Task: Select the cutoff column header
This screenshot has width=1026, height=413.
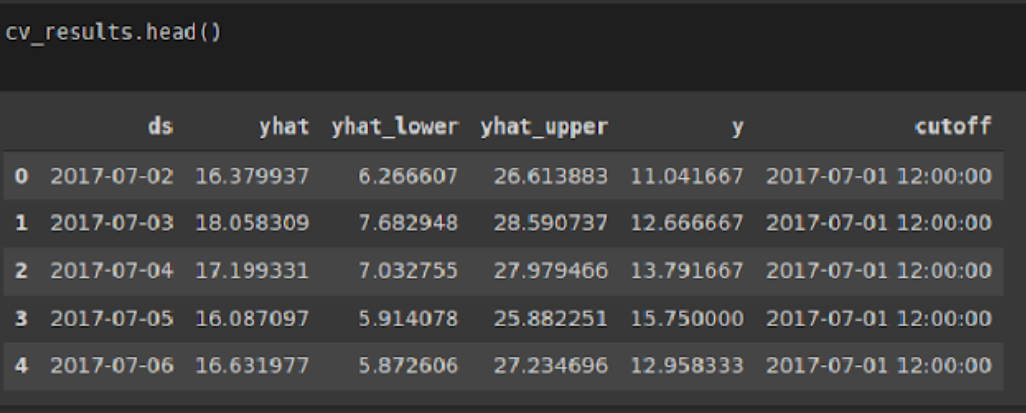Action: [953, 126]
